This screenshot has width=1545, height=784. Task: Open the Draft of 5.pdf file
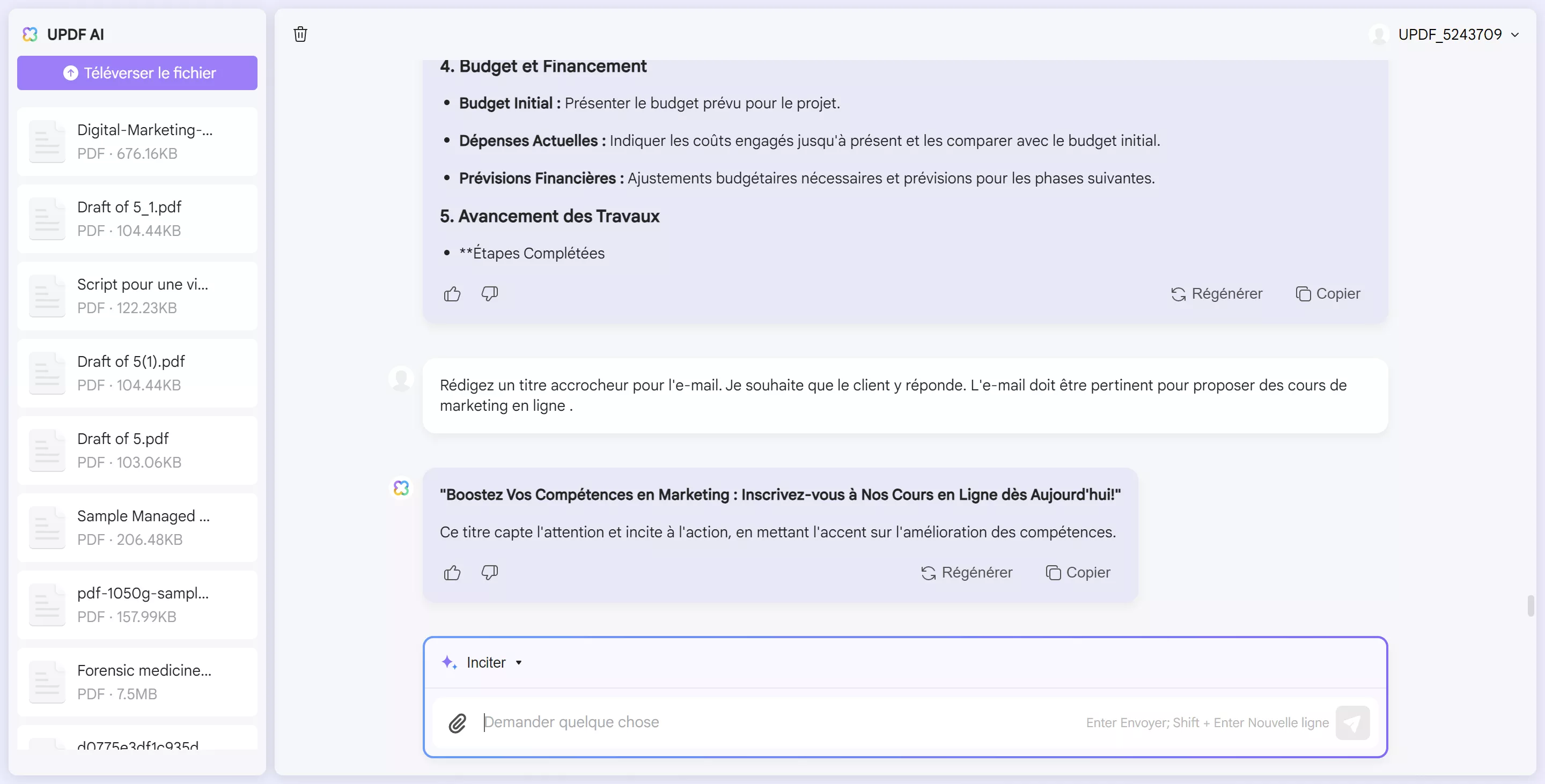click(137, 450)
